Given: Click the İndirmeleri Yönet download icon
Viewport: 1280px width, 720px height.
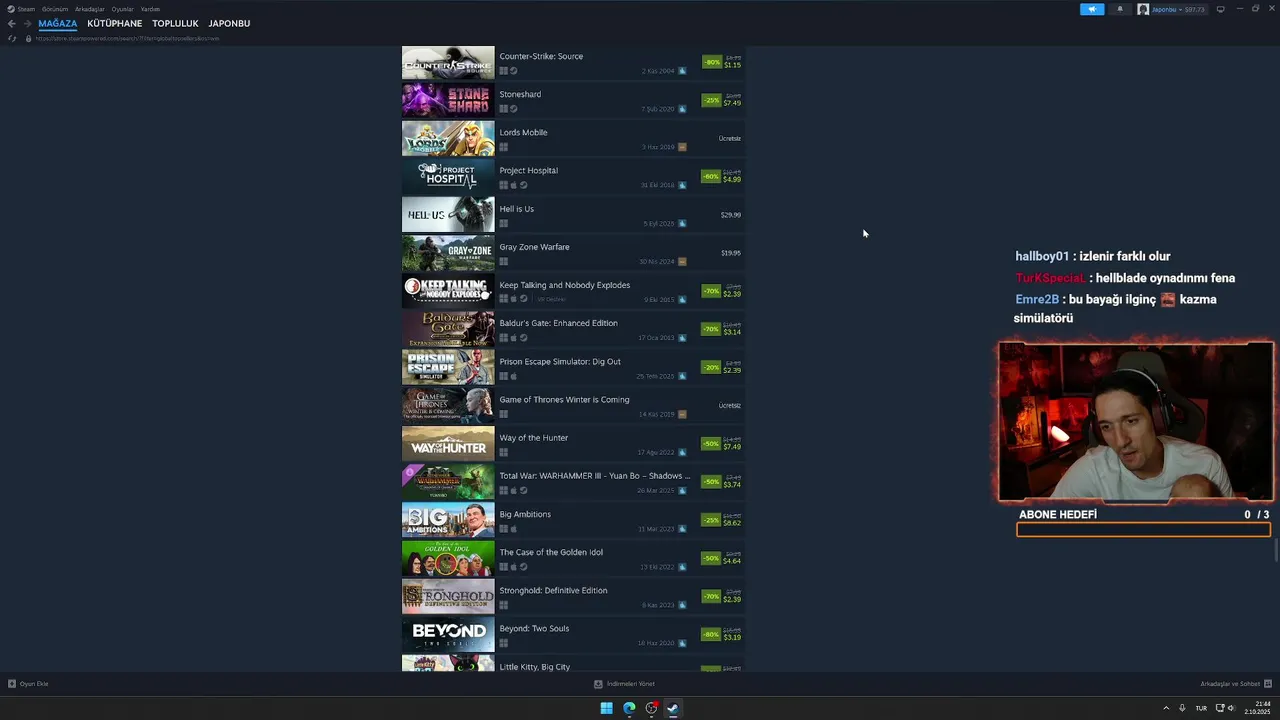Looking at the screenshot, I should click(x=598, y=684).
